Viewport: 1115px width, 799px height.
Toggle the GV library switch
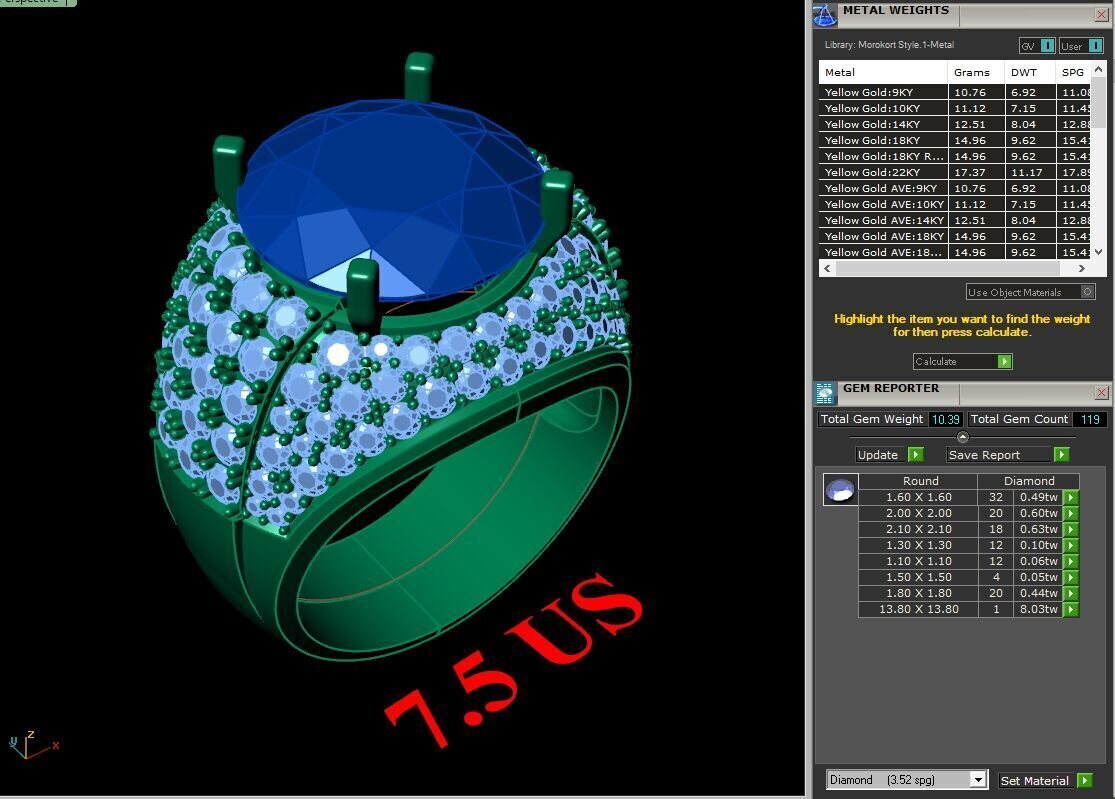(1037, 45)
